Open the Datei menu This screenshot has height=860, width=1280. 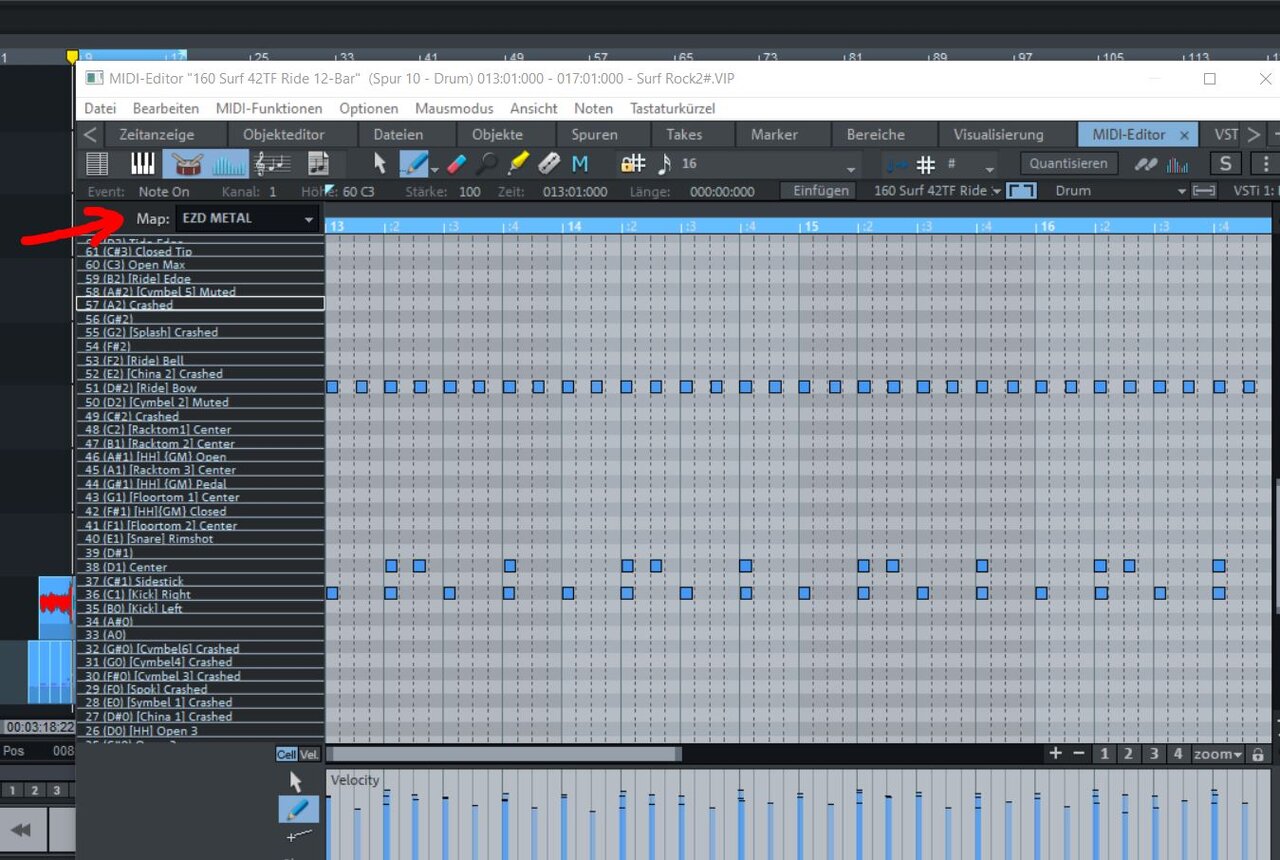(100, 108)
